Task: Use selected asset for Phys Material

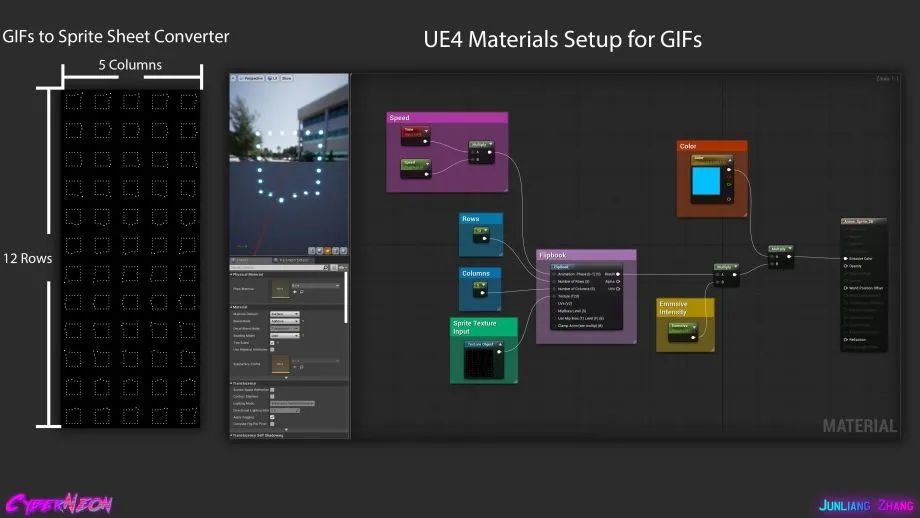Action: (x=295, y=292)
